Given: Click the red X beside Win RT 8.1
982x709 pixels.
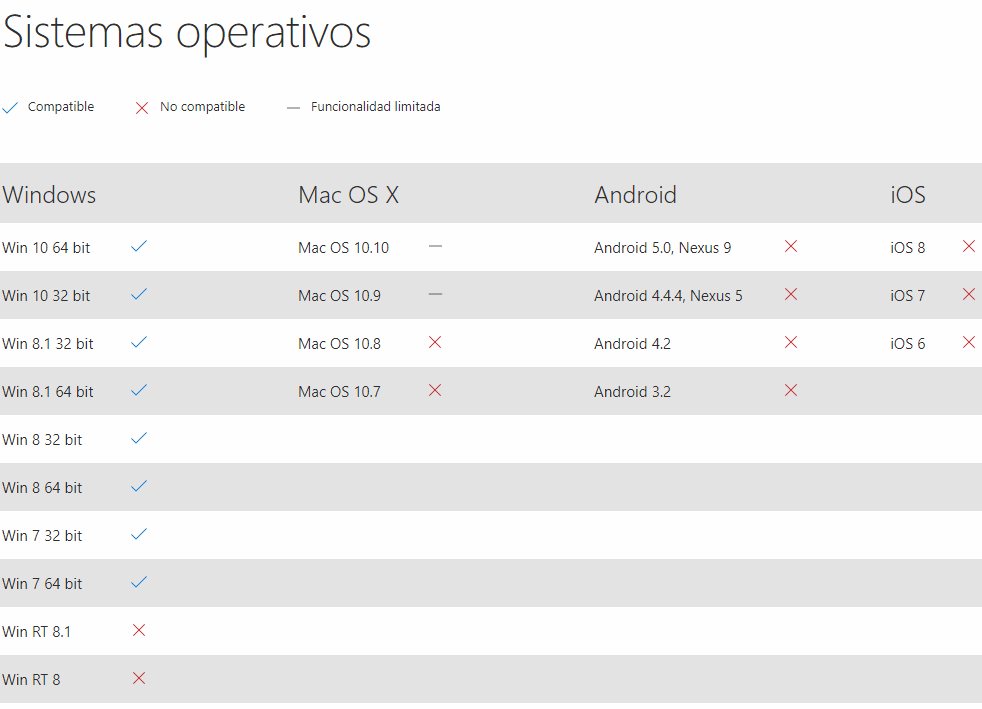Looking at the screenshot, I should (139, 630).
